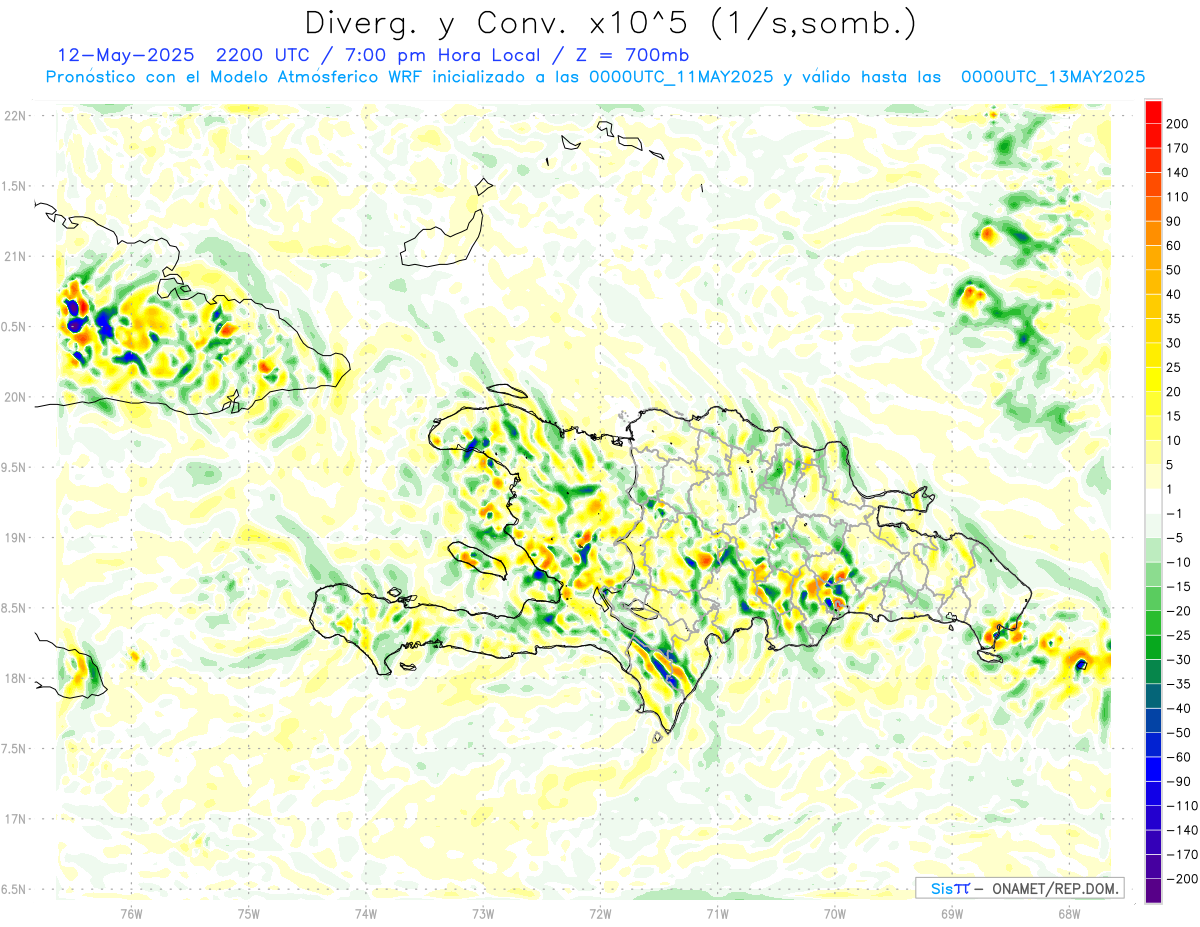This screenshot has width=1200, height=927.
Task: Click the '200' value on the color scale
Action: tap(1178, 124)
